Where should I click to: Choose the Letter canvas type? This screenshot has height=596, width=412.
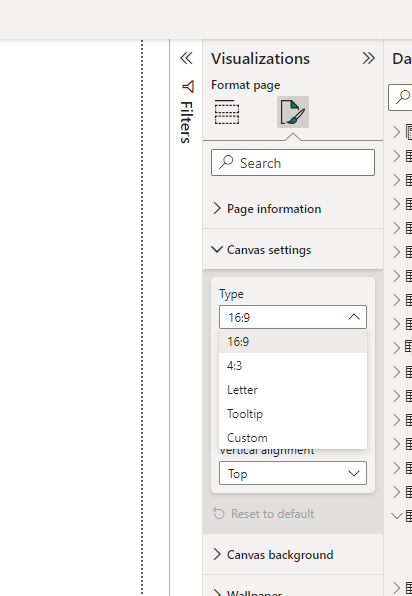pyautogui.click(x=293, y=390)
